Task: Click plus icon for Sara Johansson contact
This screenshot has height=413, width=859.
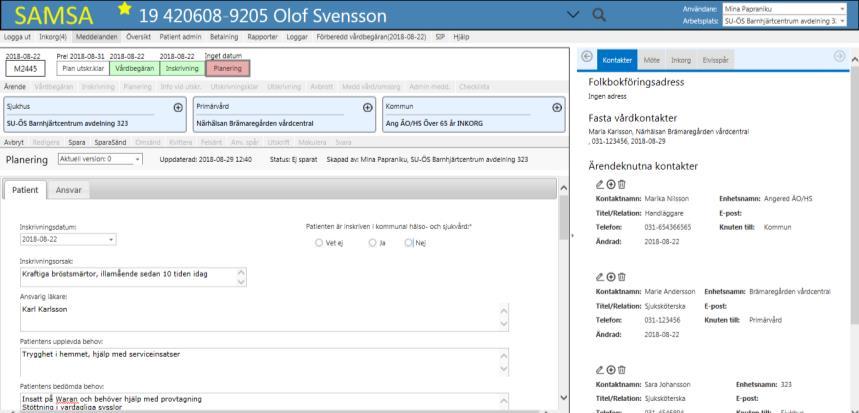Action: pos(611,370)
